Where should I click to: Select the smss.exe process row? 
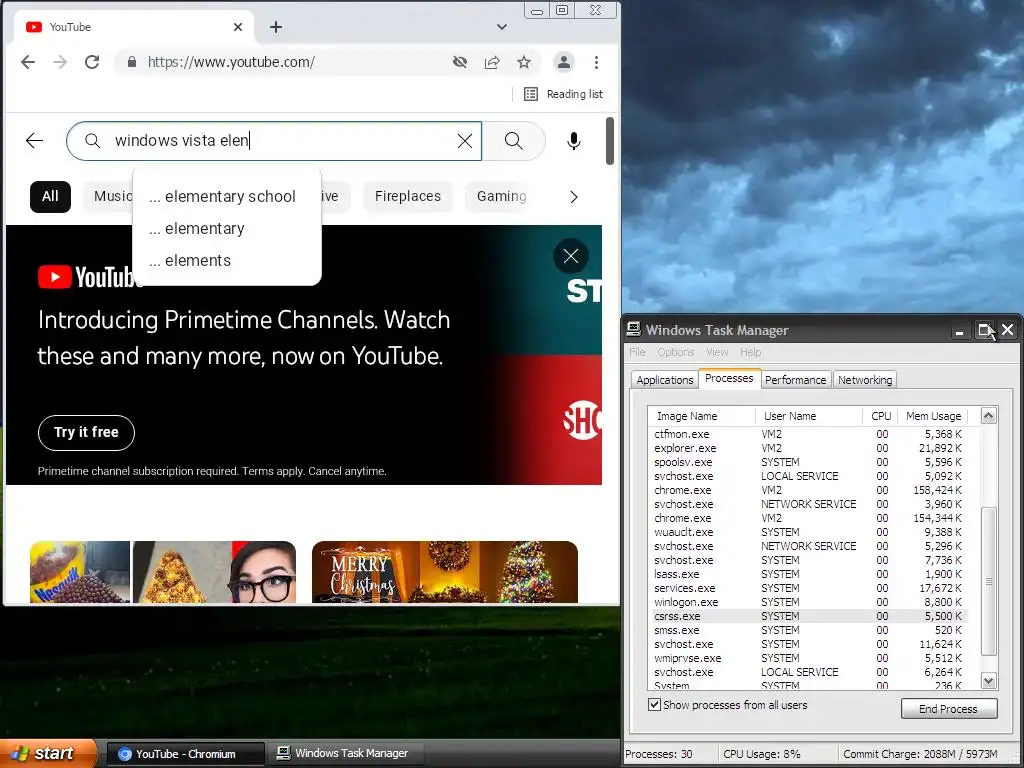click(x=808, y=630)
